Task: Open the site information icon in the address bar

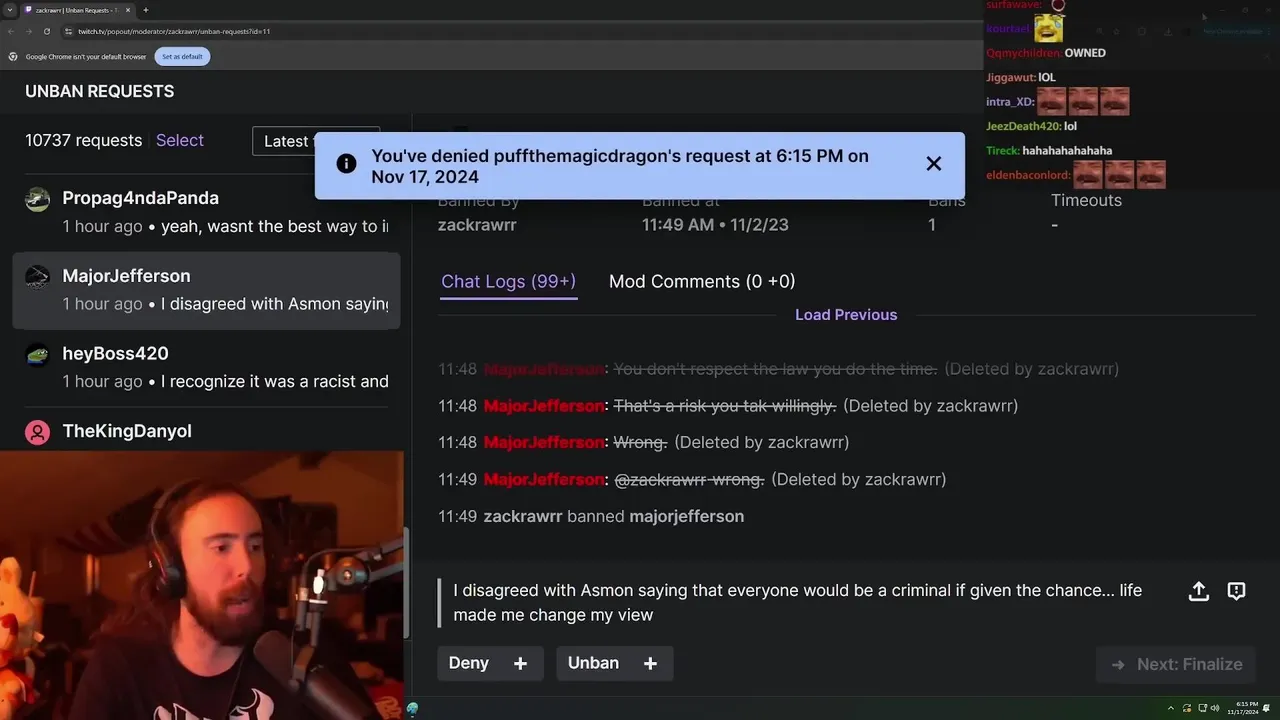Action: (68, 31)
